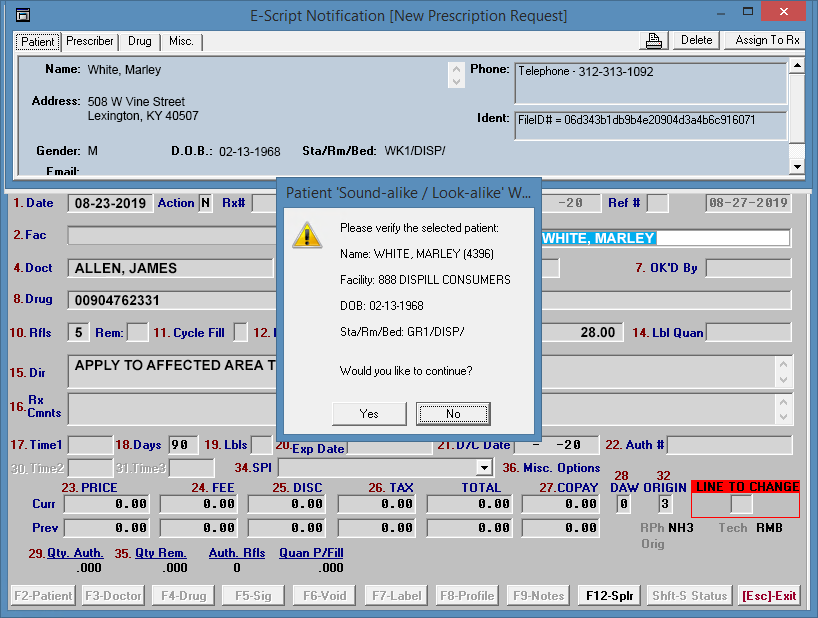Click the up arrow beside Phone
Viewport: 818px width, 618px height.
pyautogui.click(x=457, y=71)
